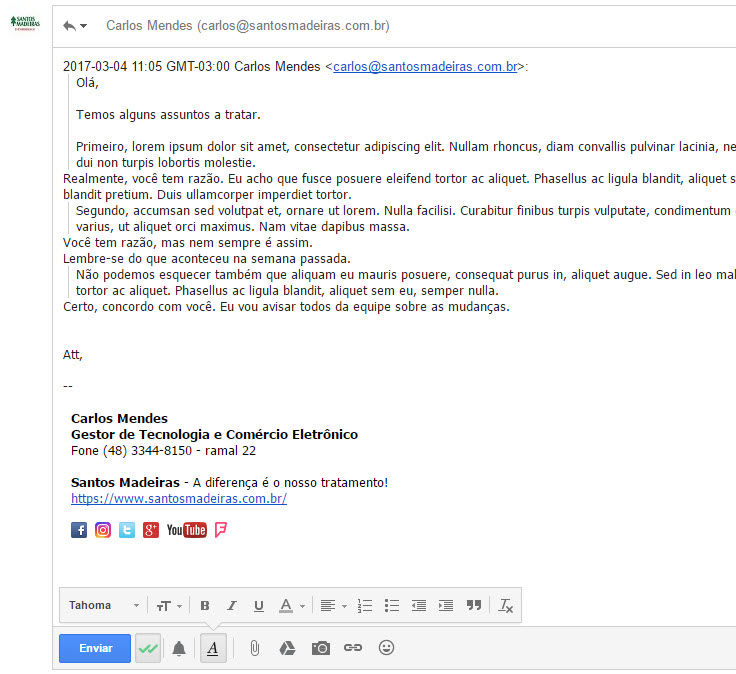Open the Facebook icon in the signature
The width and height of the screenshot is (736, 674).
coord(79,530)
